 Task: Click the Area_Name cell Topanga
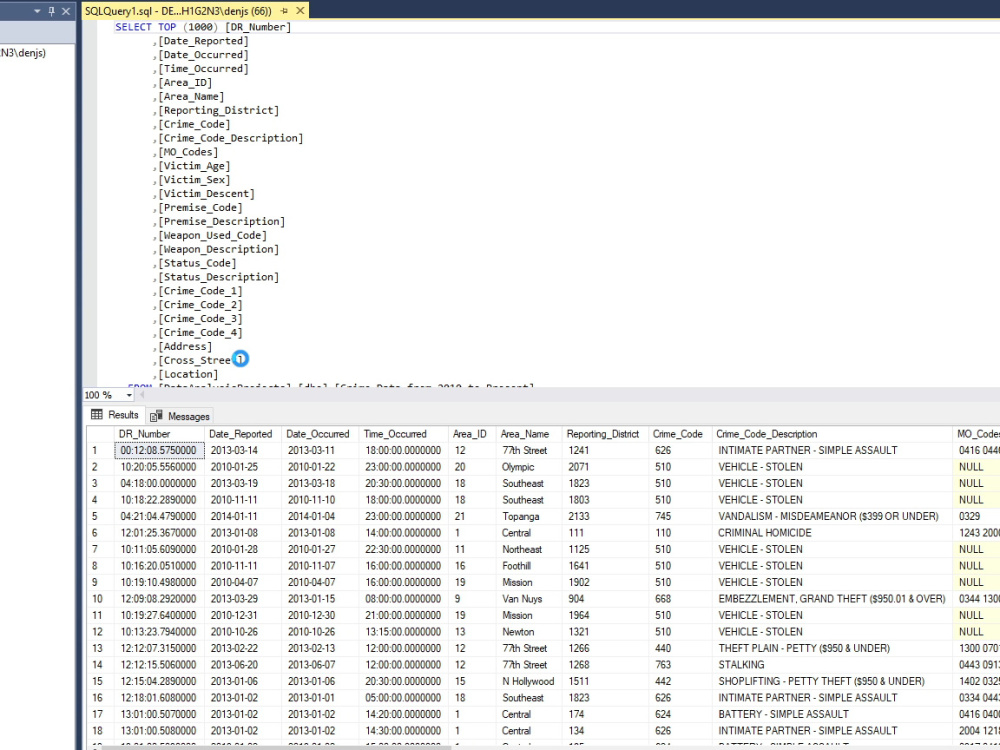[x=529, y=516]
